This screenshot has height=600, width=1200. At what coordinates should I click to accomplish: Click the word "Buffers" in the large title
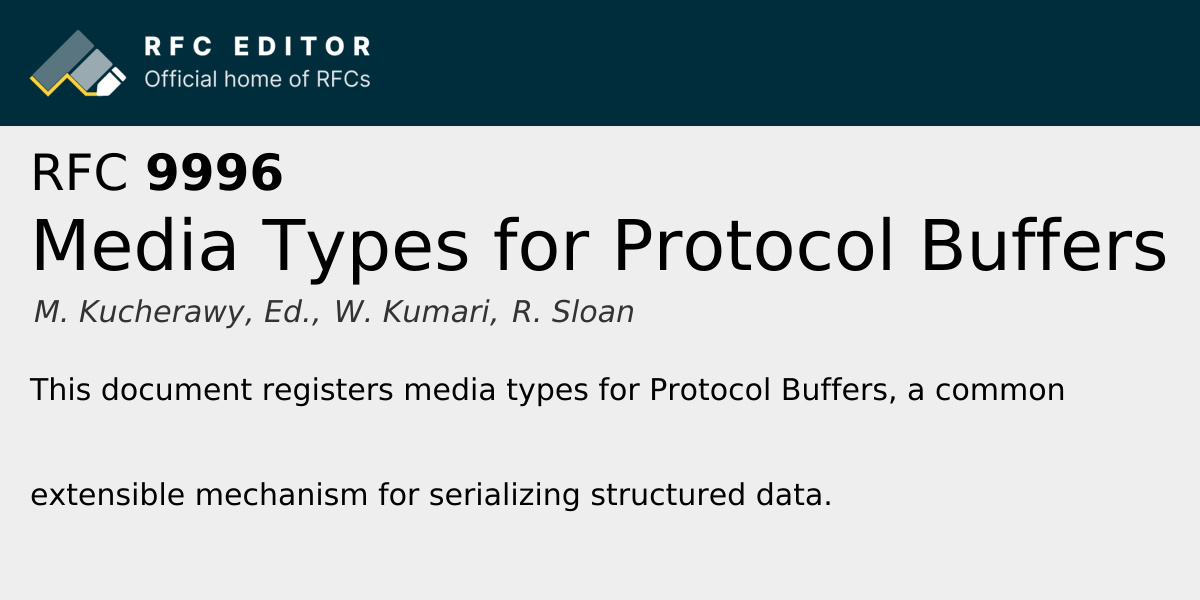coord(1043,246)
